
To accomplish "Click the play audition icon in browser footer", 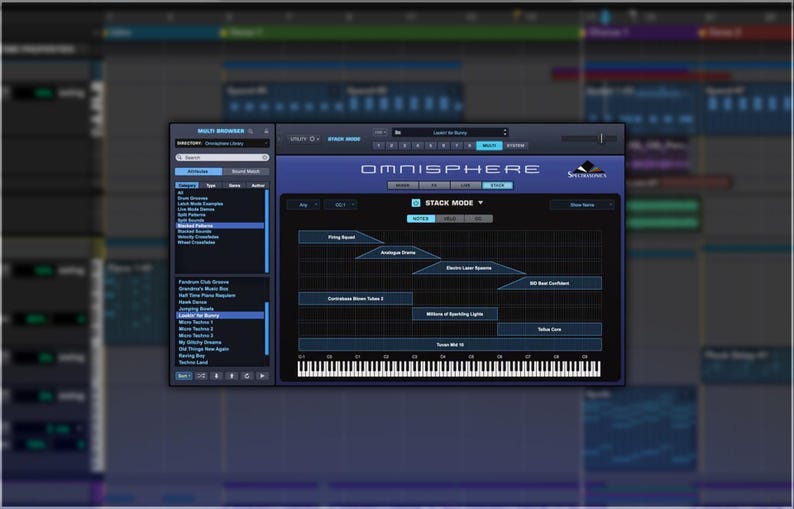I will click(262, 376).
